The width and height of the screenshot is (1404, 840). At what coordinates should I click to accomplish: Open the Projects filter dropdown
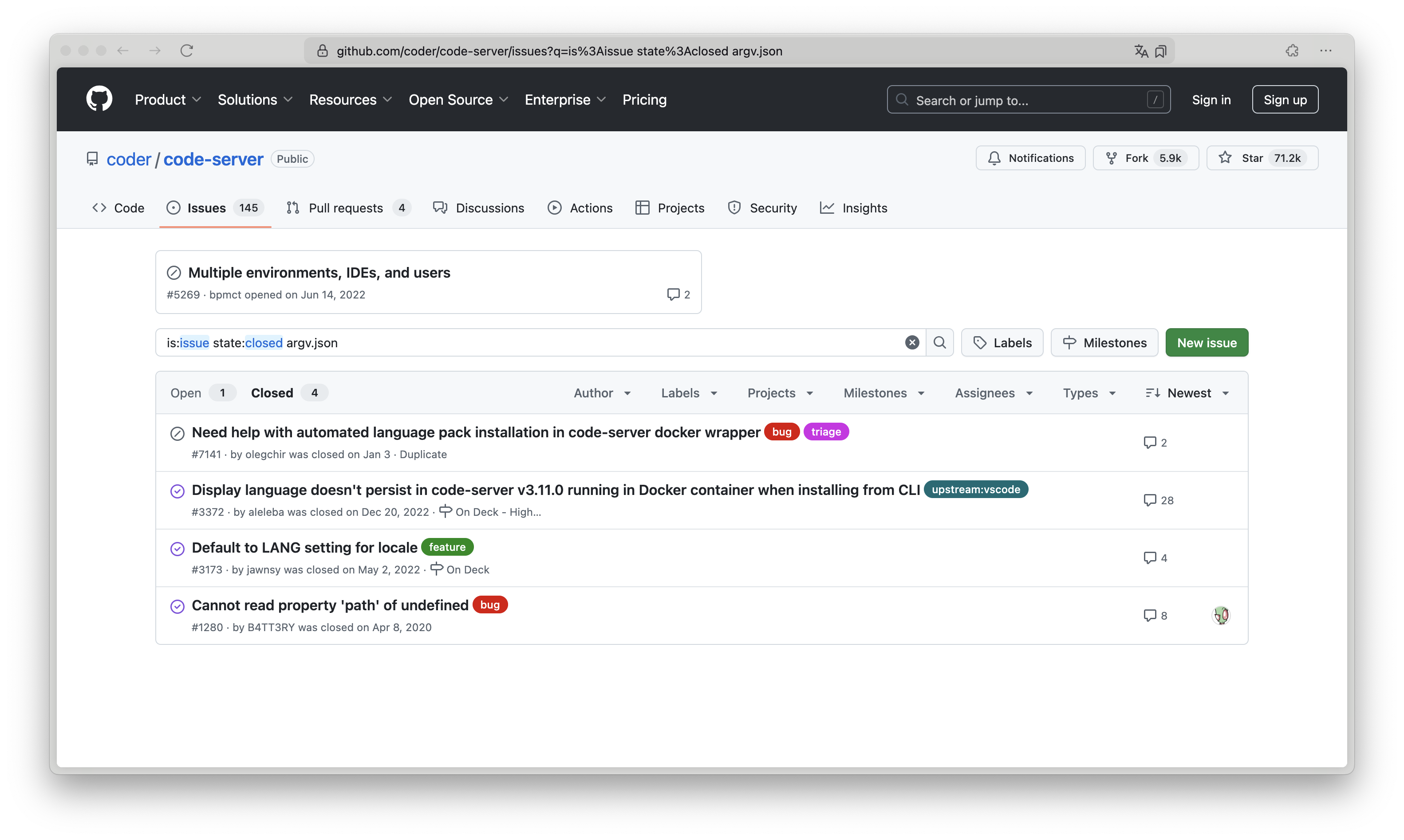(x=781, y=393)
